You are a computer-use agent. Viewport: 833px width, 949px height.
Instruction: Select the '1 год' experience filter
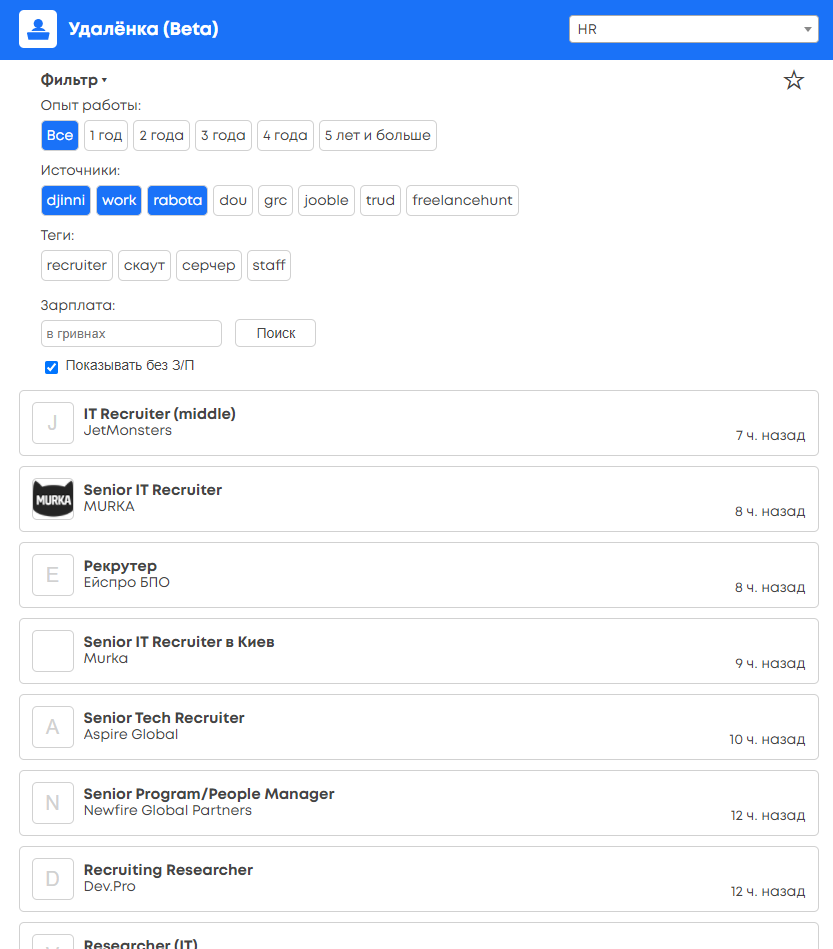coord(106,136)
